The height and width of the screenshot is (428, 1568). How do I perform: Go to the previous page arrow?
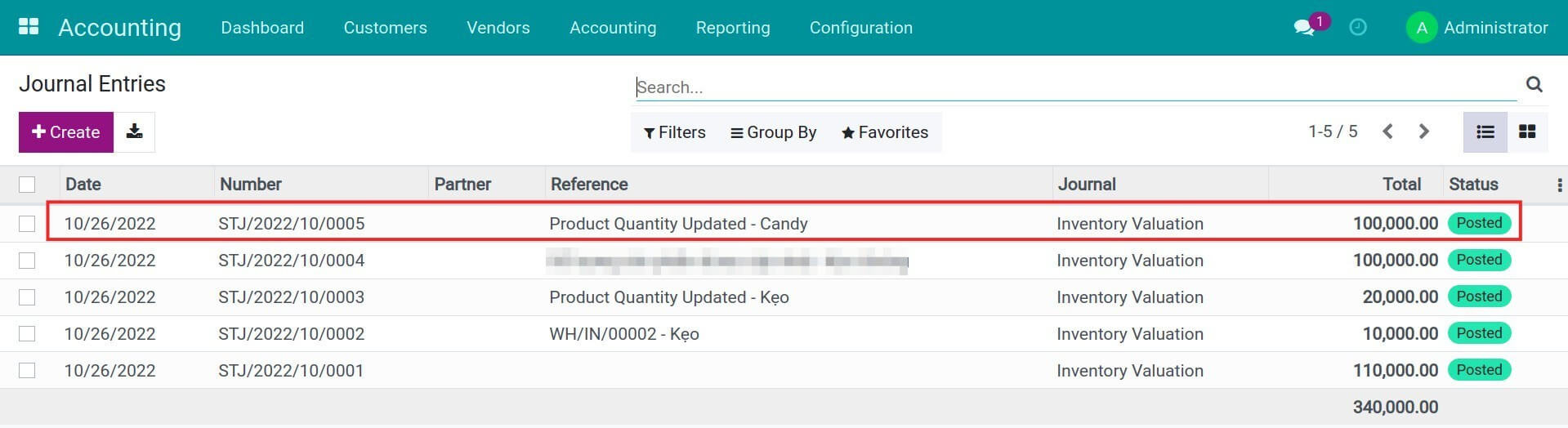click(x=1387, y=132)
